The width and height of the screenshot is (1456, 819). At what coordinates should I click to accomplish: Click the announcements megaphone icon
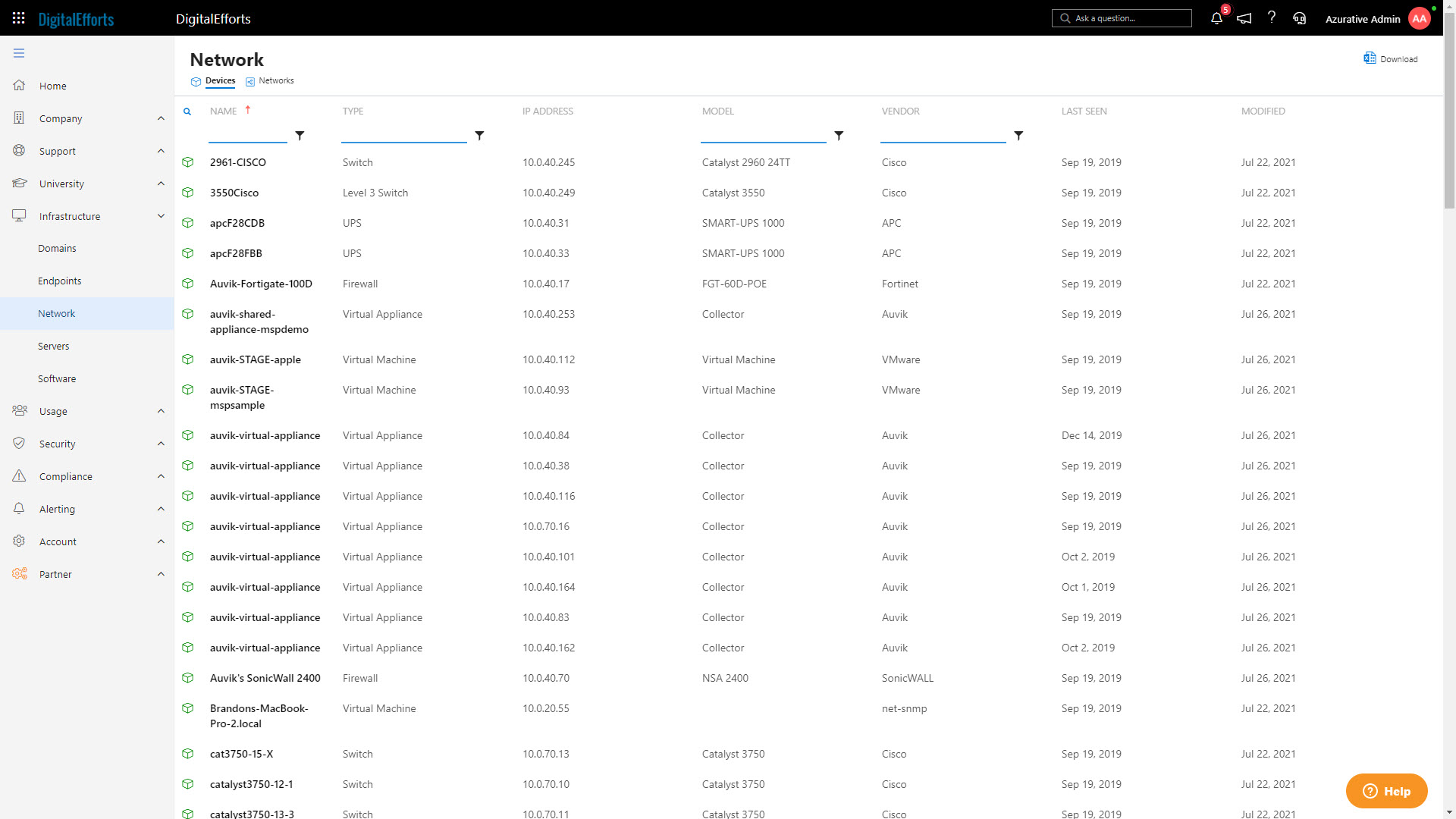point(1244,18)
